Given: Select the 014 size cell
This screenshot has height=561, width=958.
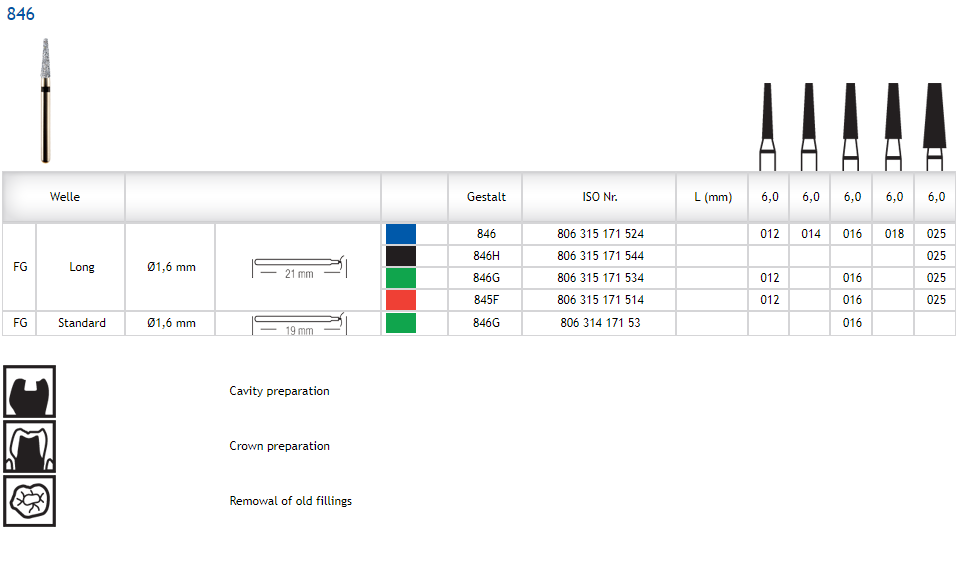Looking at the screenshot, I should pos(810,234).
